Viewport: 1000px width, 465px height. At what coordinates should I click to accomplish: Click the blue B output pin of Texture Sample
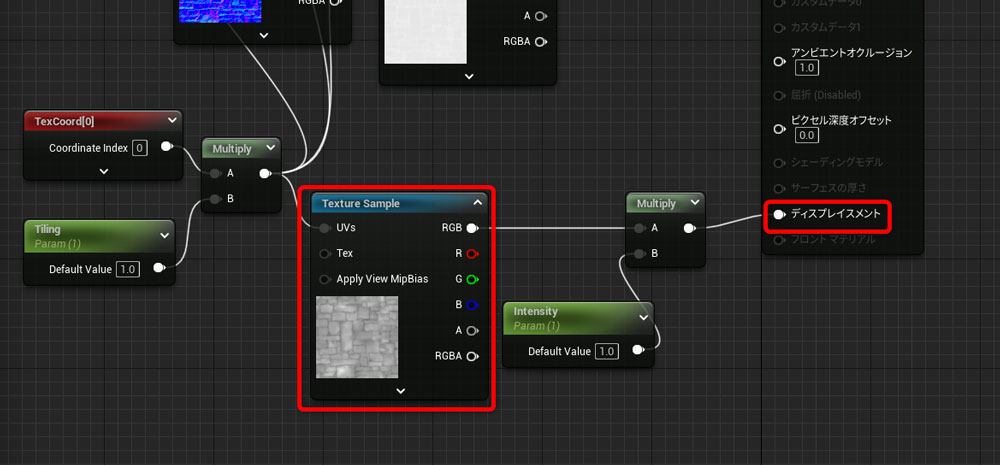pos(473,305)
